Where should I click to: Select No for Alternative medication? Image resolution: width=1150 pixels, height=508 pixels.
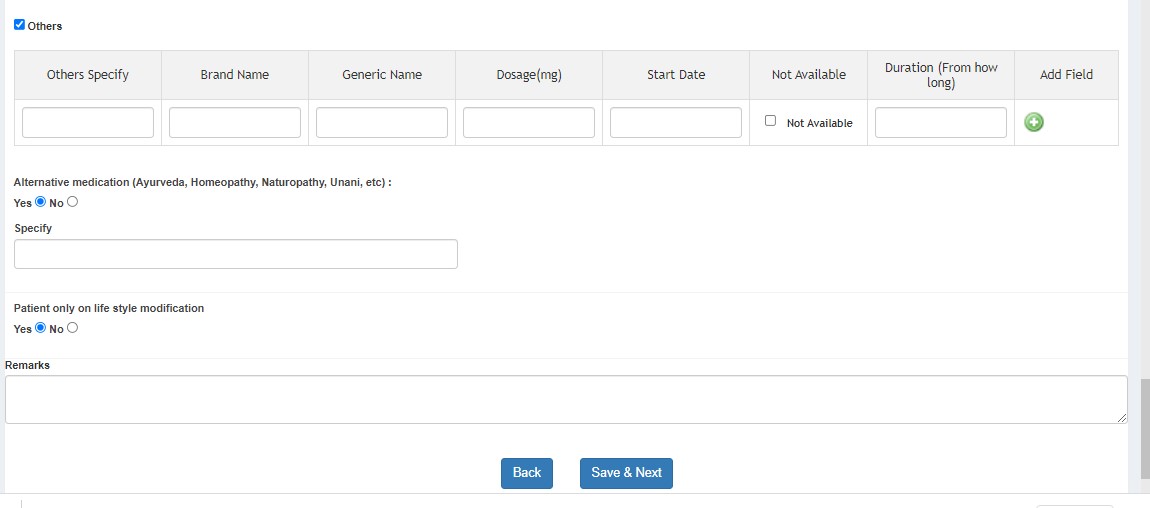(72, 202)
